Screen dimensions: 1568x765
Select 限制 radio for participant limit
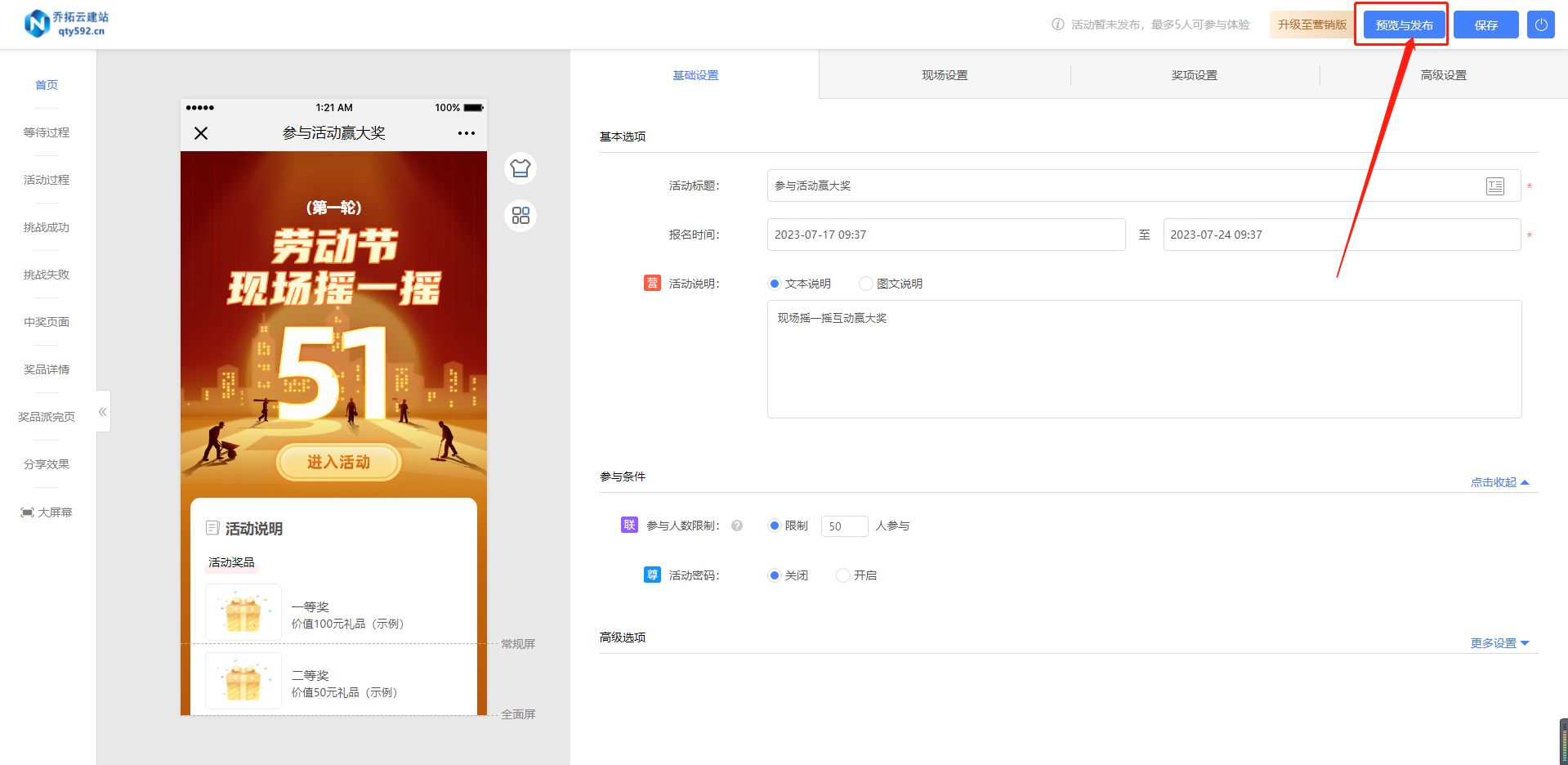(x=774, y=526)
